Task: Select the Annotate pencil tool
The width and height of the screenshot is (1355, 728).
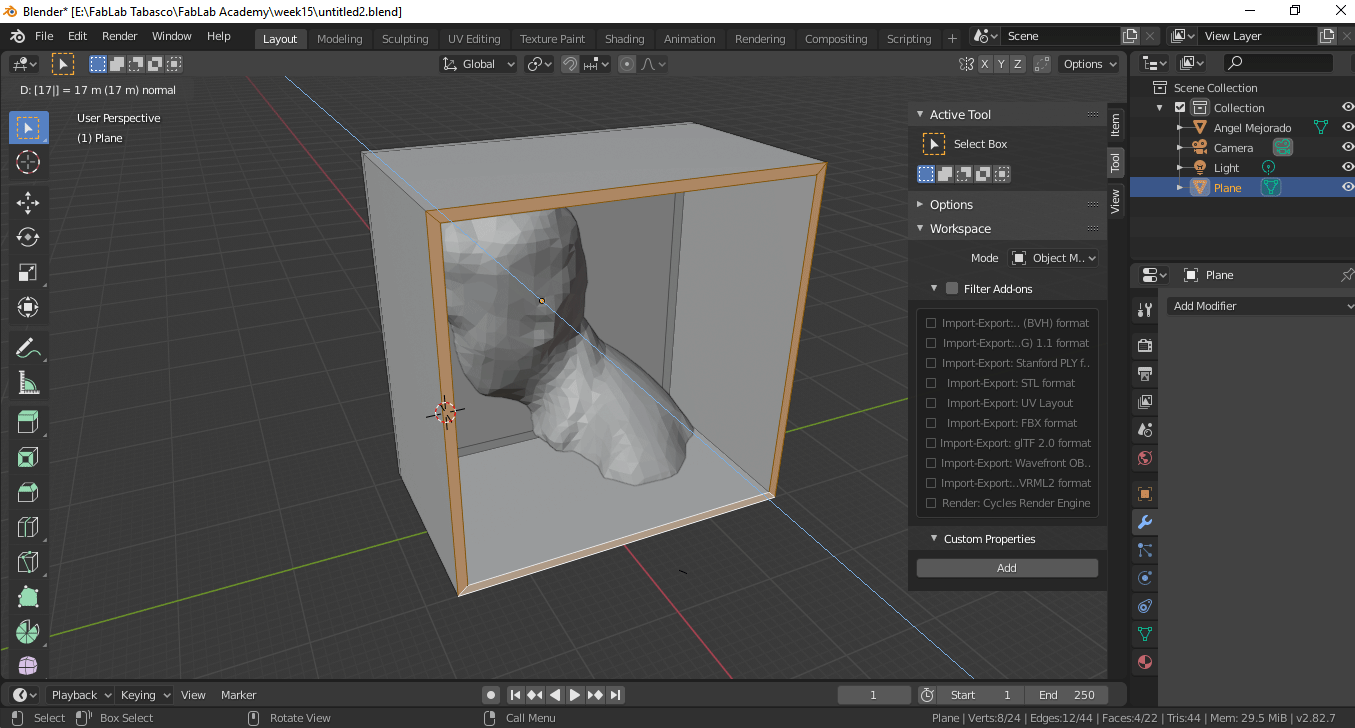Action: click(28, 348)
